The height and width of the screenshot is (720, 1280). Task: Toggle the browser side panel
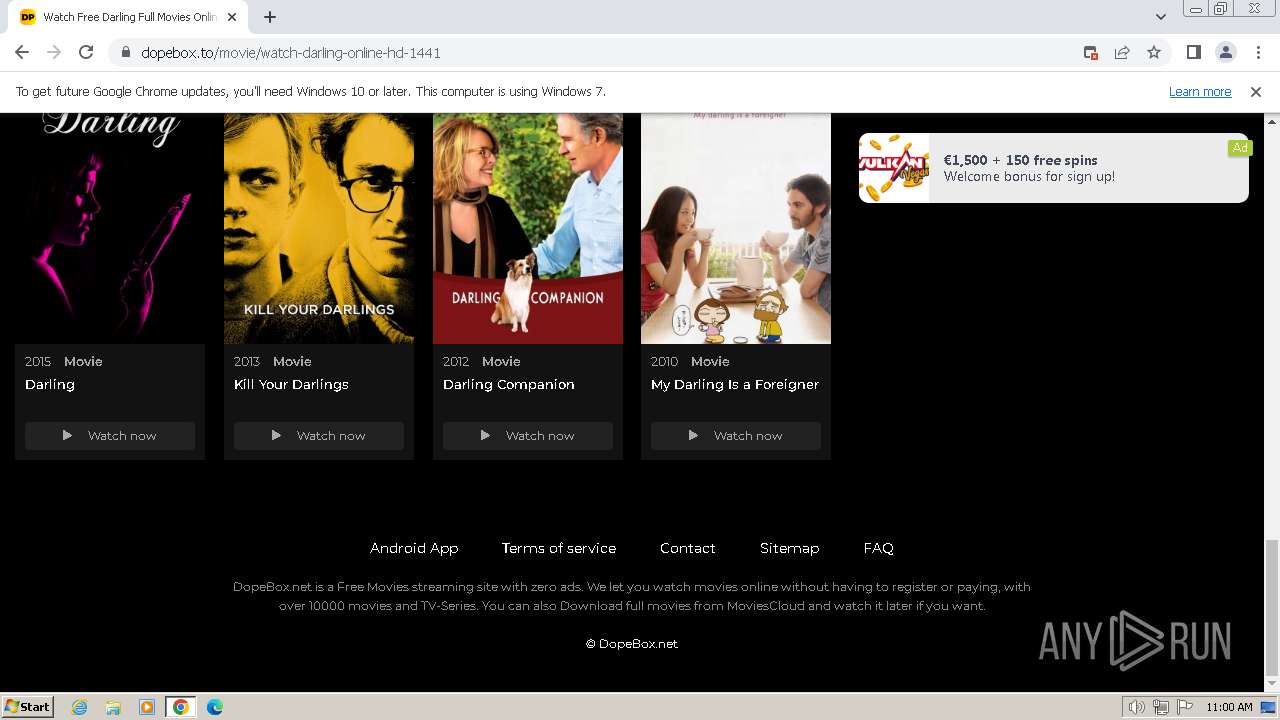tap(1194, 53)
